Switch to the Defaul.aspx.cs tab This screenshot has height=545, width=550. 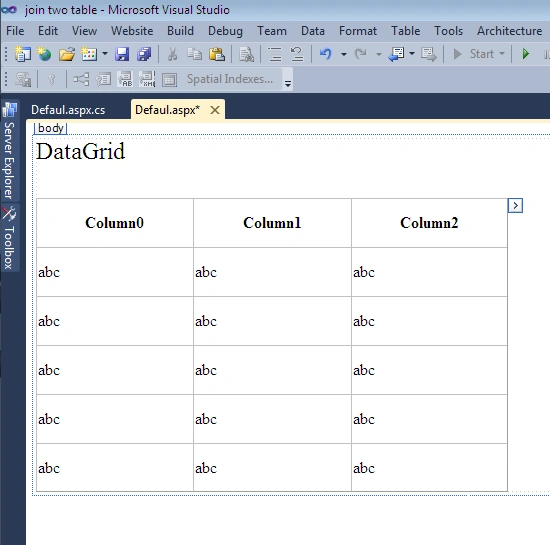click(x=68, y=110)
